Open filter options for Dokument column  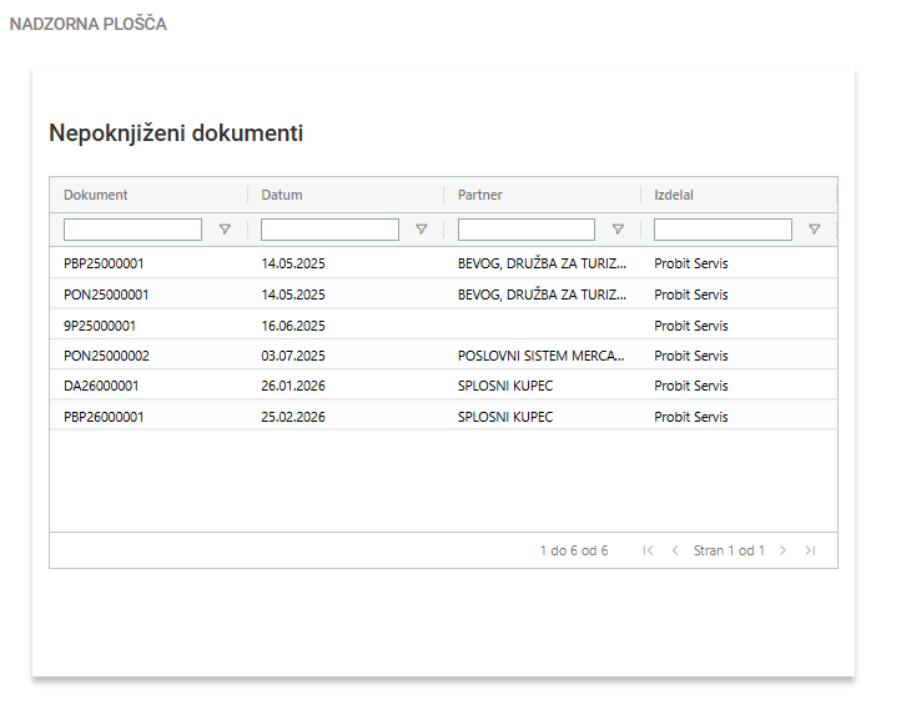(225, 229)
